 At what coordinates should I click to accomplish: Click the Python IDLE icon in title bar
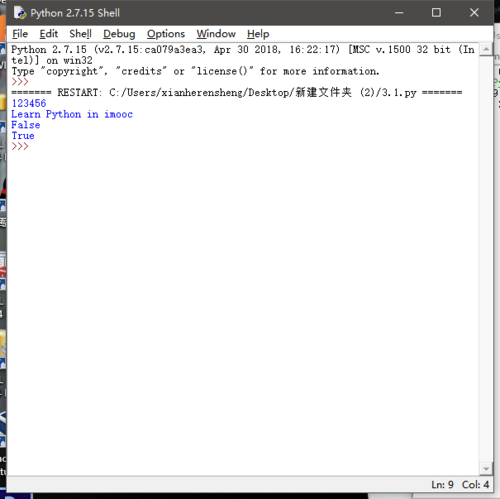point(20,13)
